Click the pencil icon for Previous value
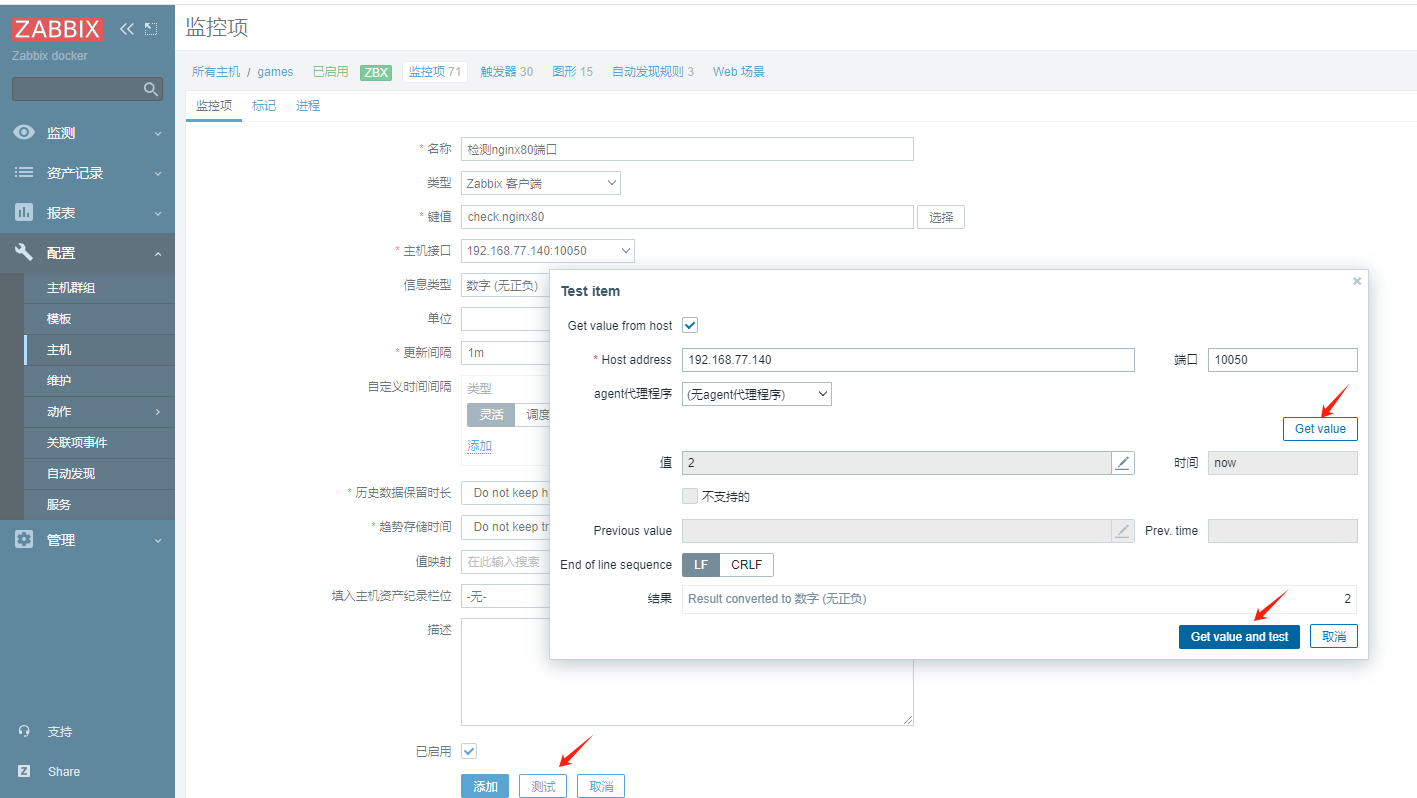This screenshot has width=1417, height=798. click(x=1123, y=531)
